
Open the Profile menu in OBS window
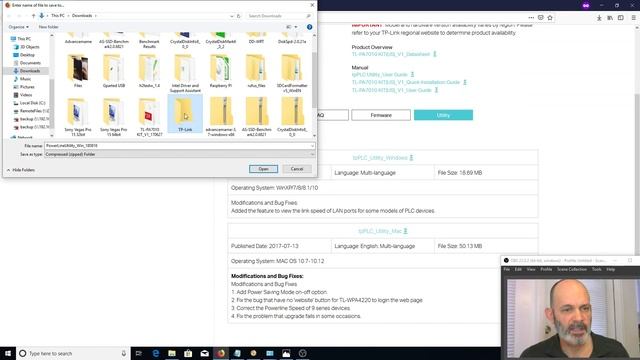[x=546, y=269]
